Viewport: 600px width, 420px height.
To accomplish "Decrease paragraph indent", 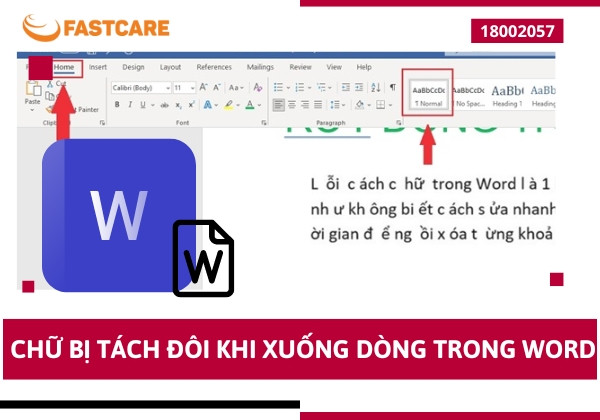I will pyautogui.click(x=346, y=88).
